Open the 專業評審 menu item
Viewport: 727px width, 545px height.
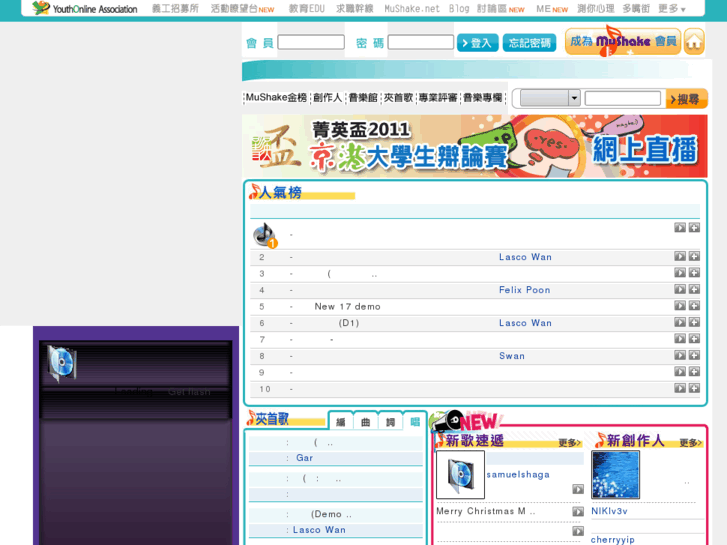[438, 97]
